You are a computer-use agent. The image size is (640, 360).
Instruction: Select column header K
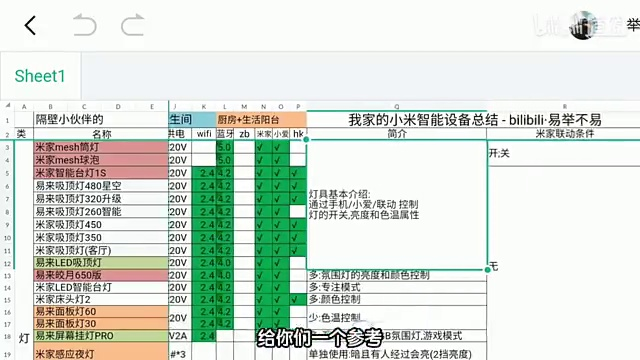click(x=203, y=107)
